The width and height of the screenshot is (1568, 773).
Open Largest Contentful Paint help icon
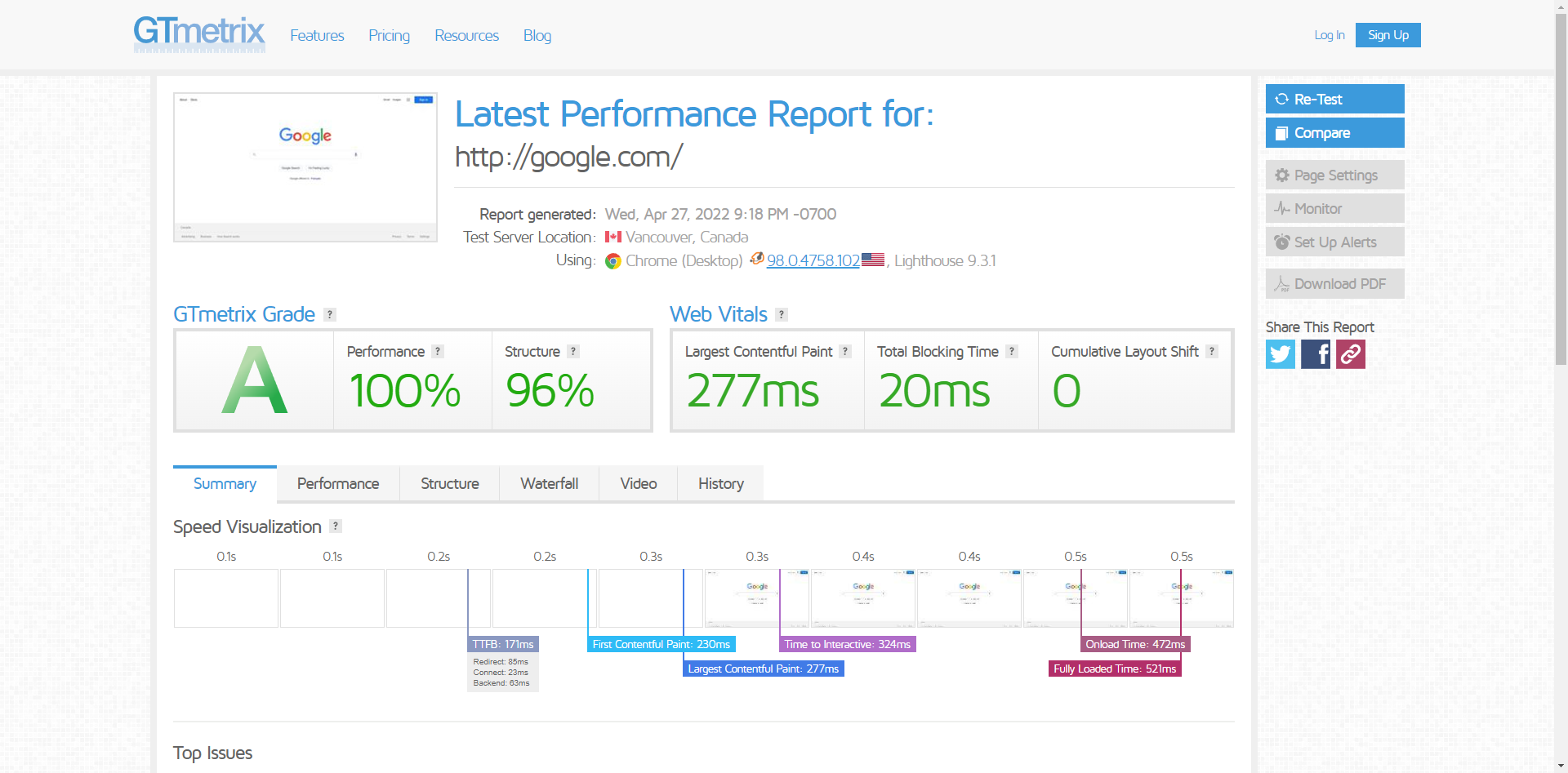coord(845,351)
